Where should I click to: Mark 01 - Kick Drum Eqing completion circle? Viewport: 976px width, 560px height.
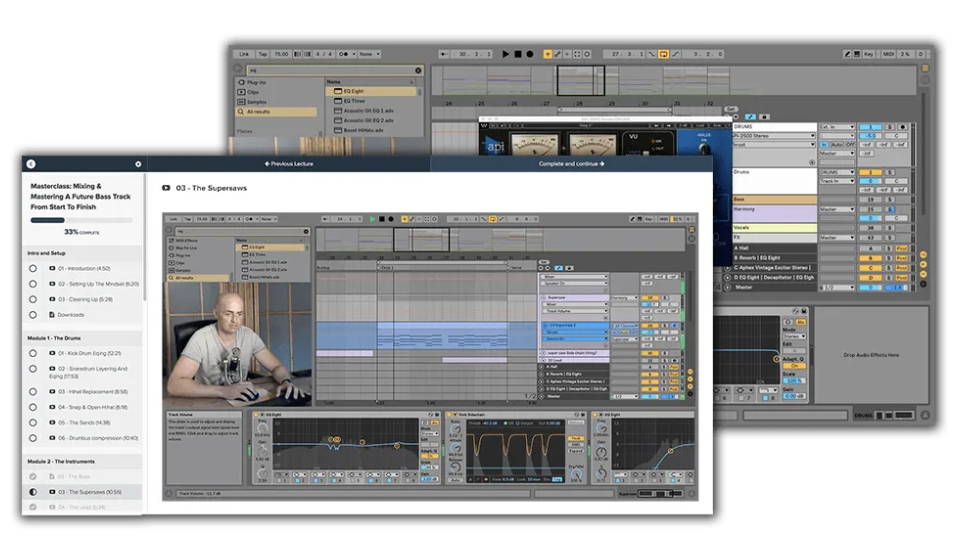[33, 353]
